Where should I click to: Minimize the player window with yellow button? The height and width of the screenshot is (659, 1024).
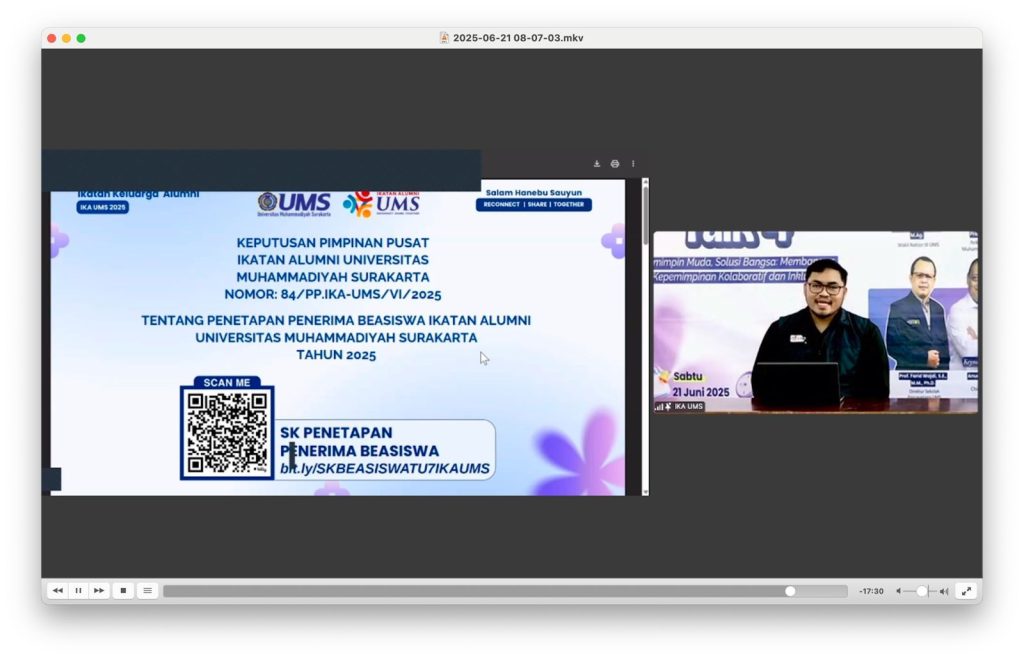67,39
